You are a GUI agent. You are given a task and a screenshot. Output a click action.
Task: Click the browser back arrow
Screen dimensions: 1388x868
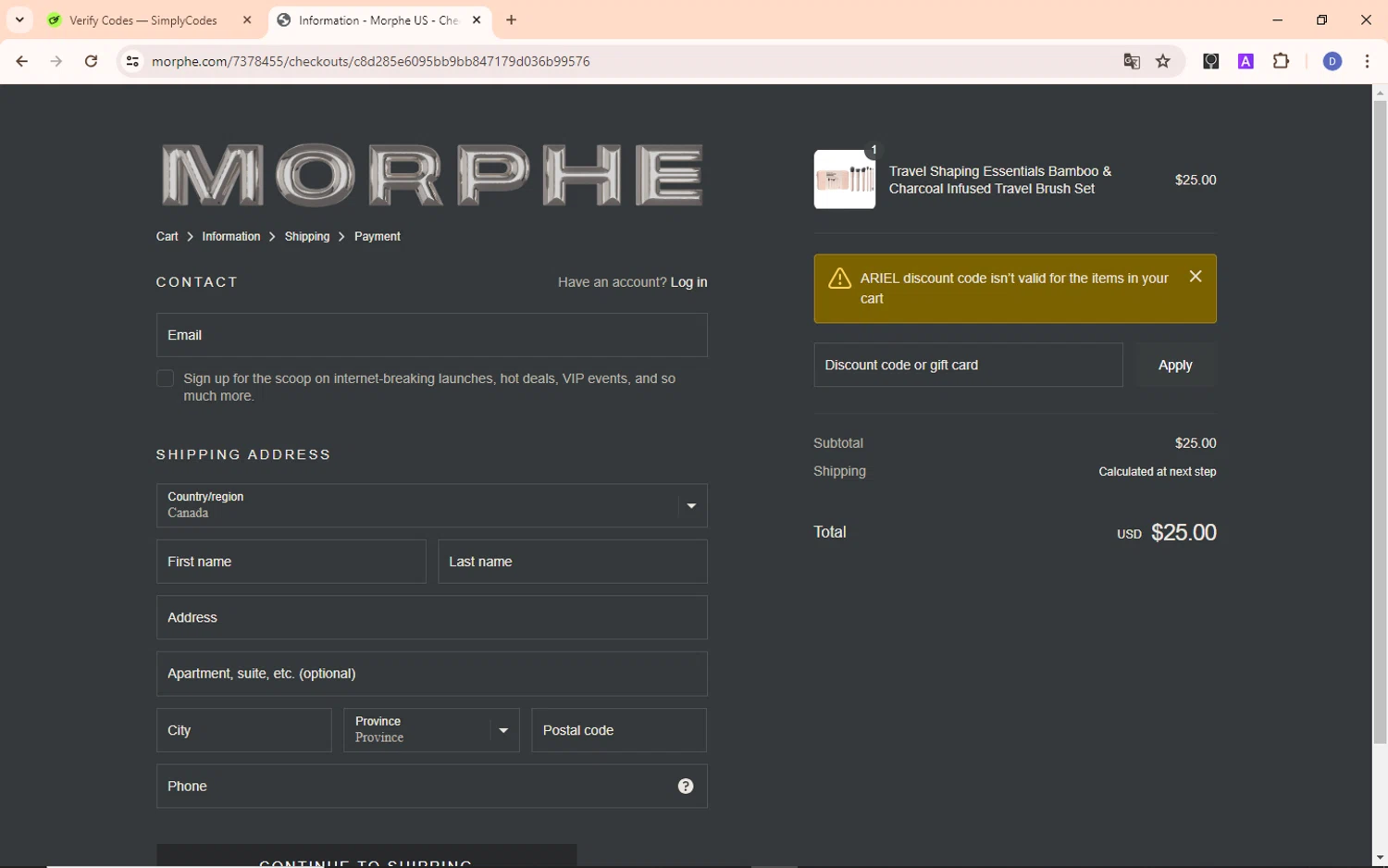[x=22, y=61]
